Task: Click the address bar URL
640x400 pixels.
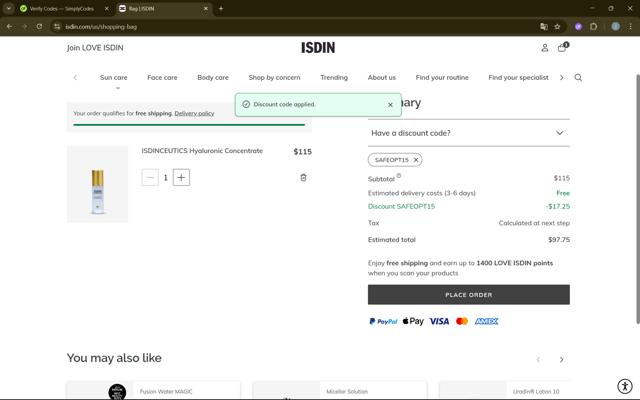Action: [x=101, y=27]
